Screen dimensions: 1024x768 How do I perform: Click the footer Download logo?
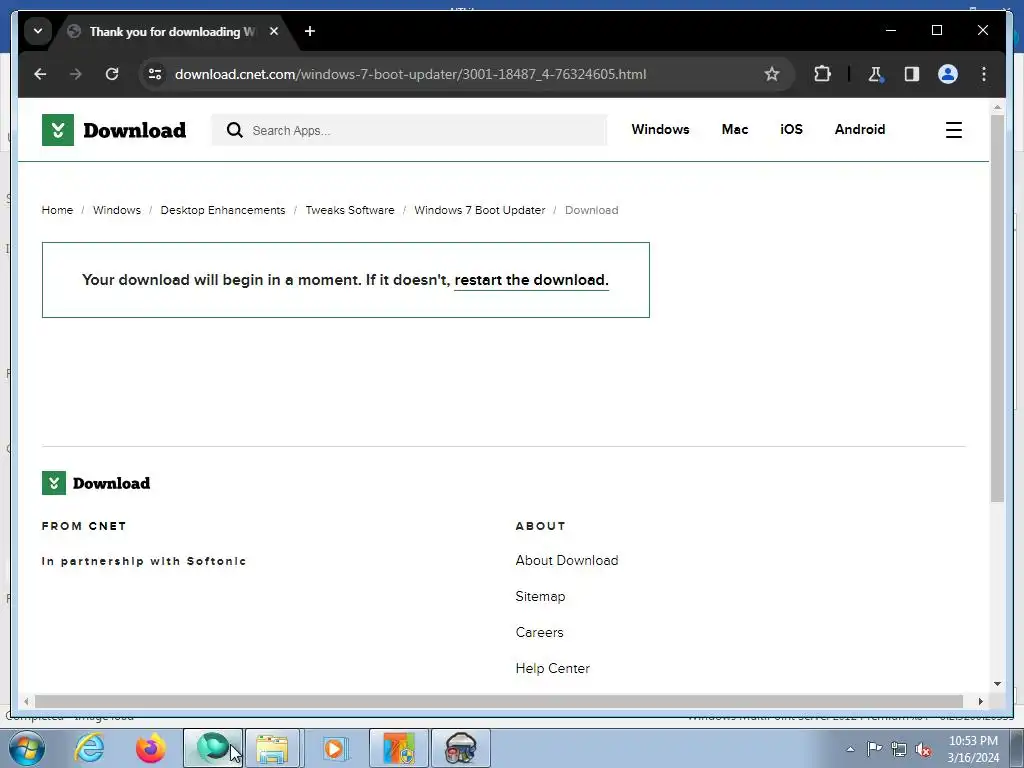(x=96, y=483)
